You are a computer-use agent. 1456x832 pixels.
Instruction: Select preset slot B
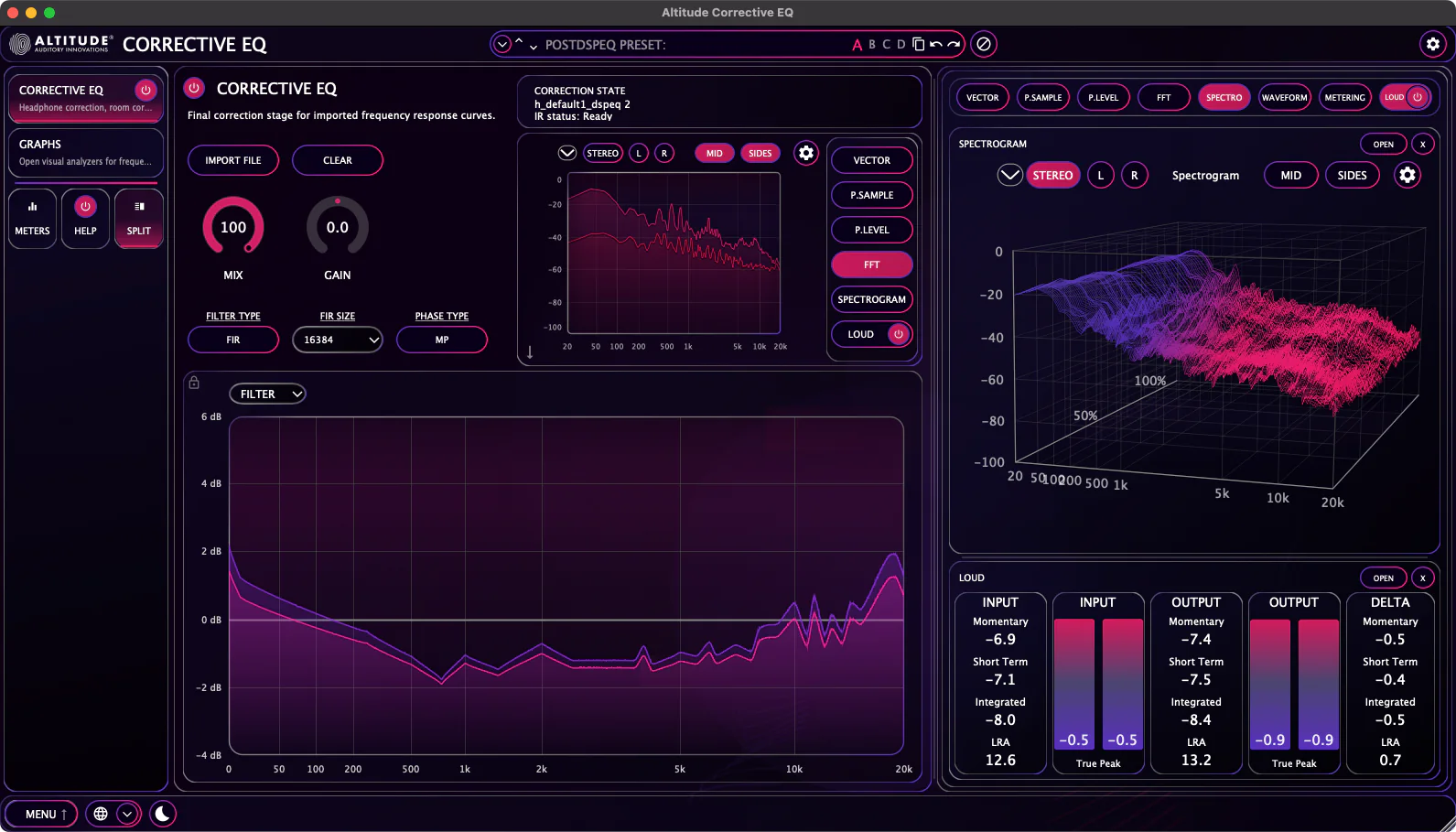tap(872, 44)
